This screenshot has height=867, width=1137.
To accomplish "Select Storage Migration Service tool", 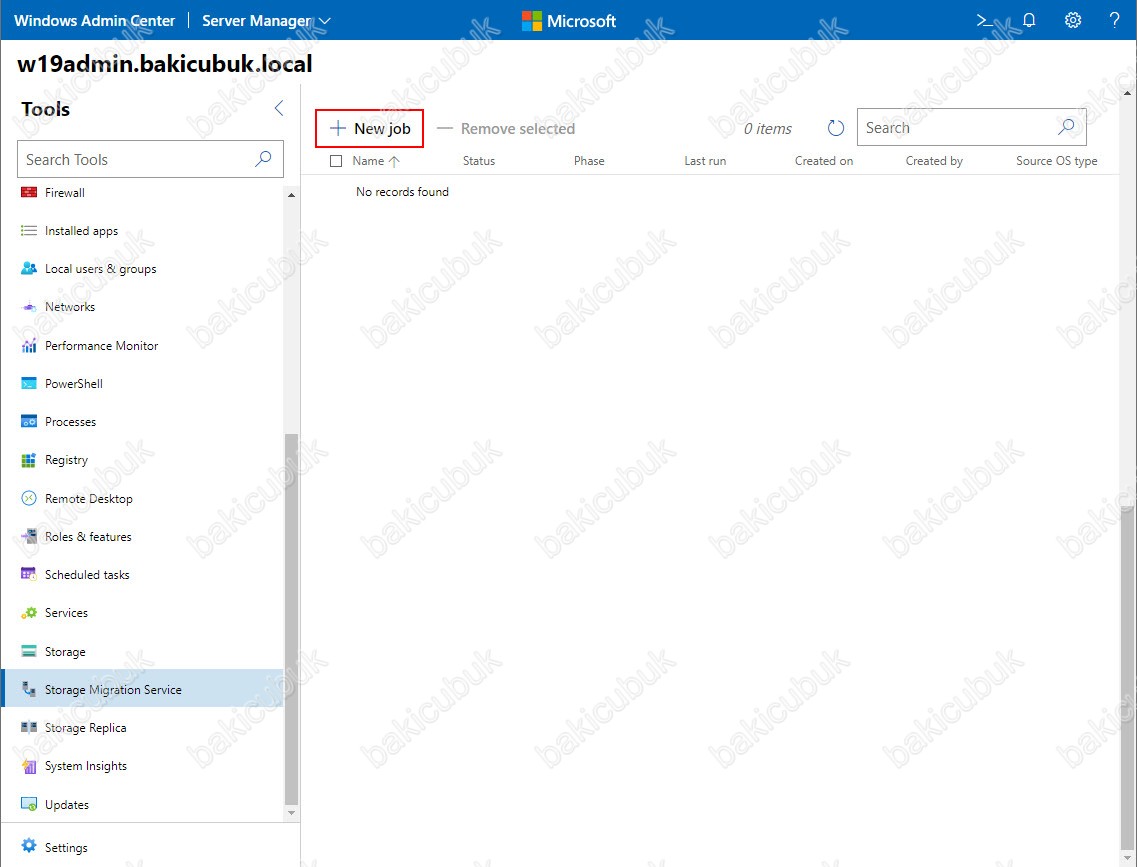I will (x=144, y=689).
